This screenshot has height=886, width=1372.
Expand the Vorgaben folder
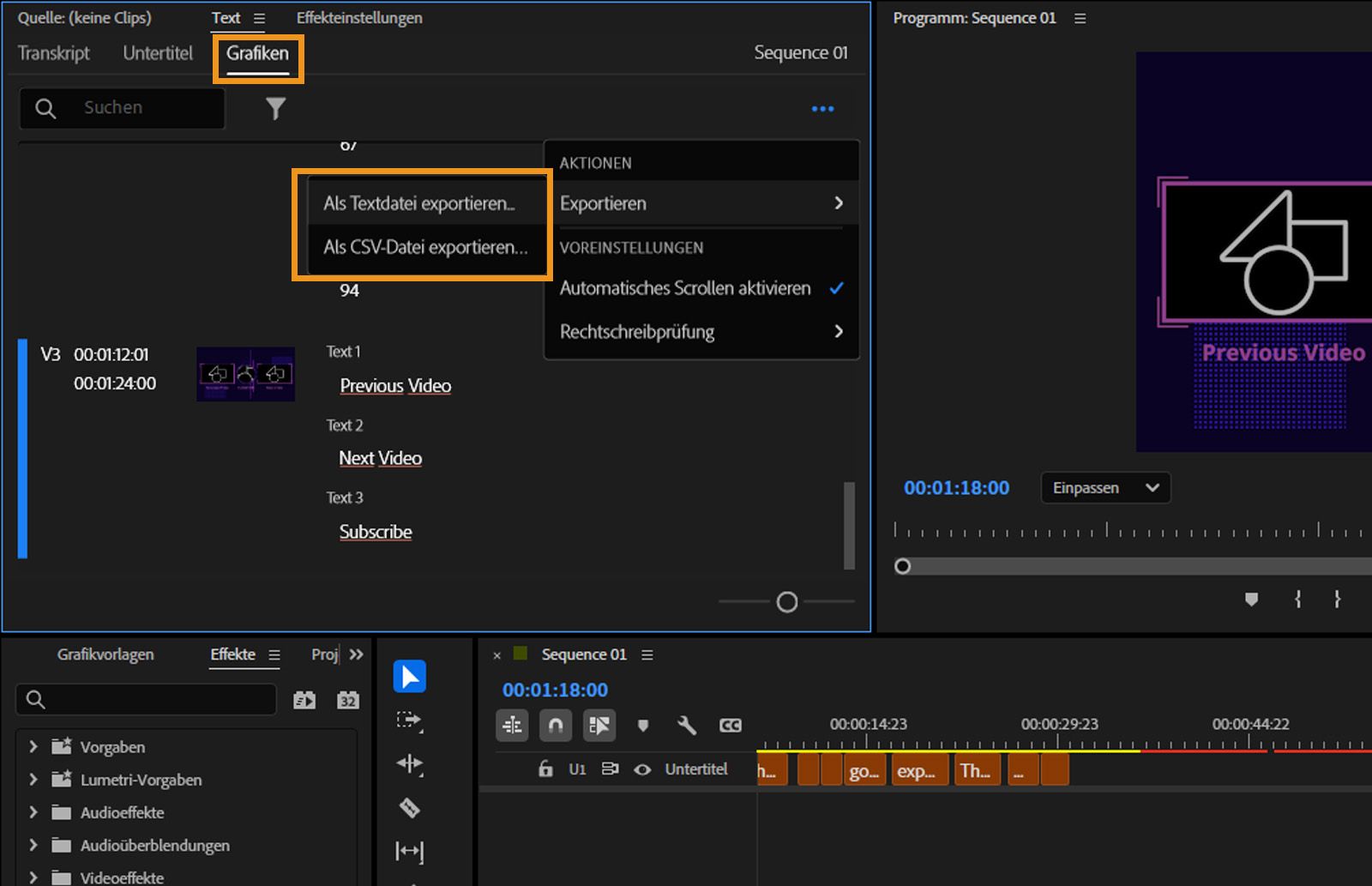pyautogui.click(x=33, y=746)
